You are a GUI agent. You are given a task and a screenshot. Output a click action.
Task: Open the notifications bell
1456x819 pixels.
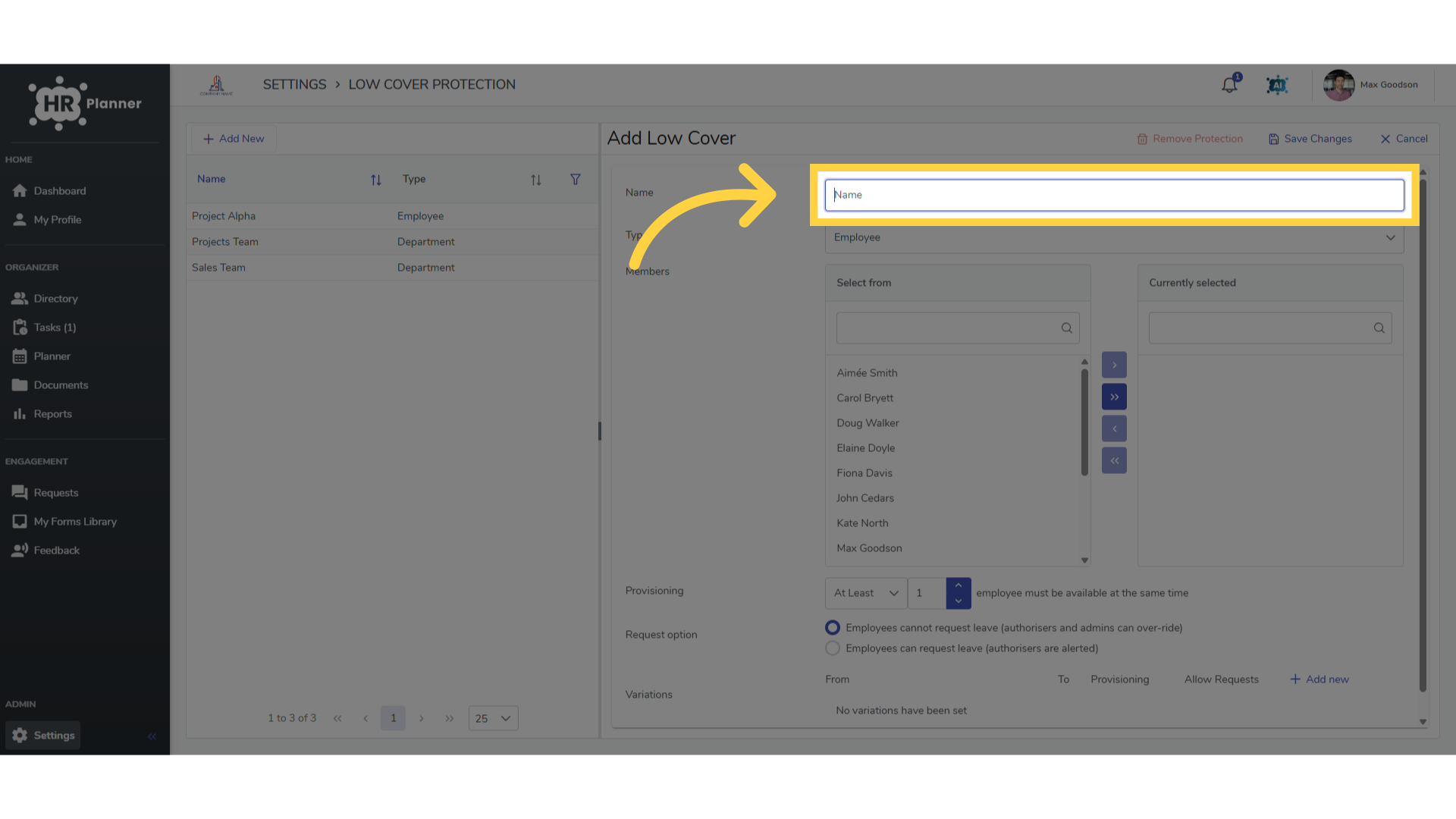tap(1229, 85)
